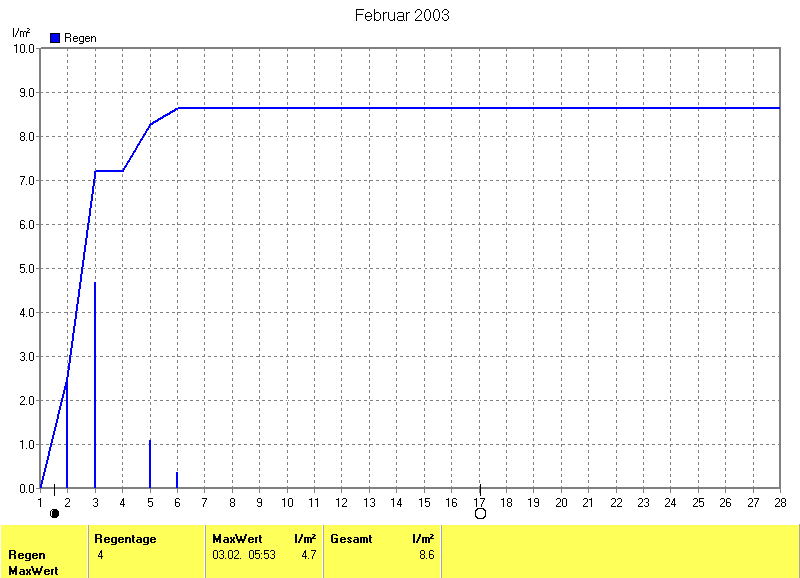Click the small rain bar at day 6
This screenshot has height=578, width=800.
(x=177, y=480)
